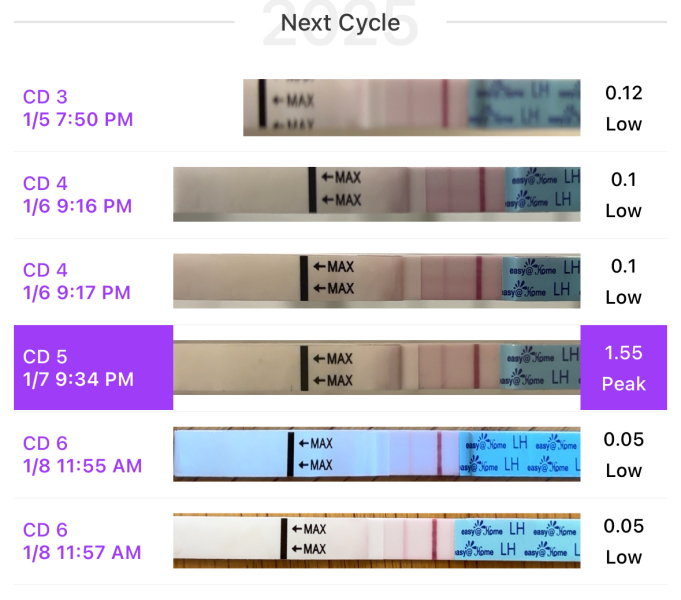Open the 1/6 9:16 PM strip photo
The height and width of the screenshot is (600, 681).
376,194
